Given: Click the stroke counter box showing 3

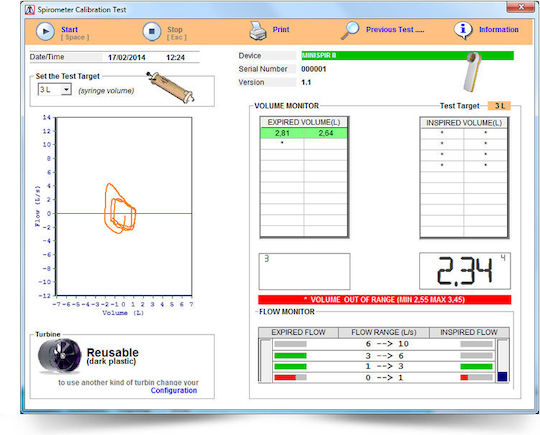Looking at the screenshot, I should (304, 271).
